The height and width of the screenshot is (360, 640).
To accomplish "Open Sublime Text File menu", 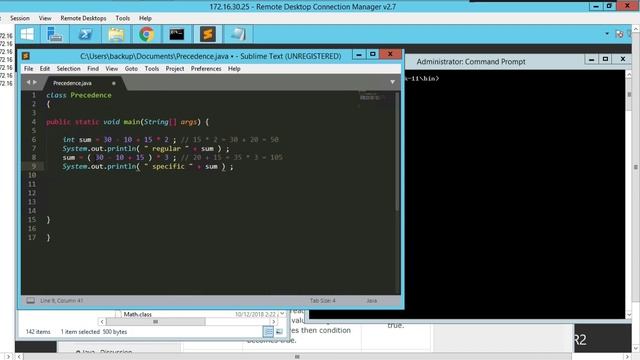I will click(29, 69).
